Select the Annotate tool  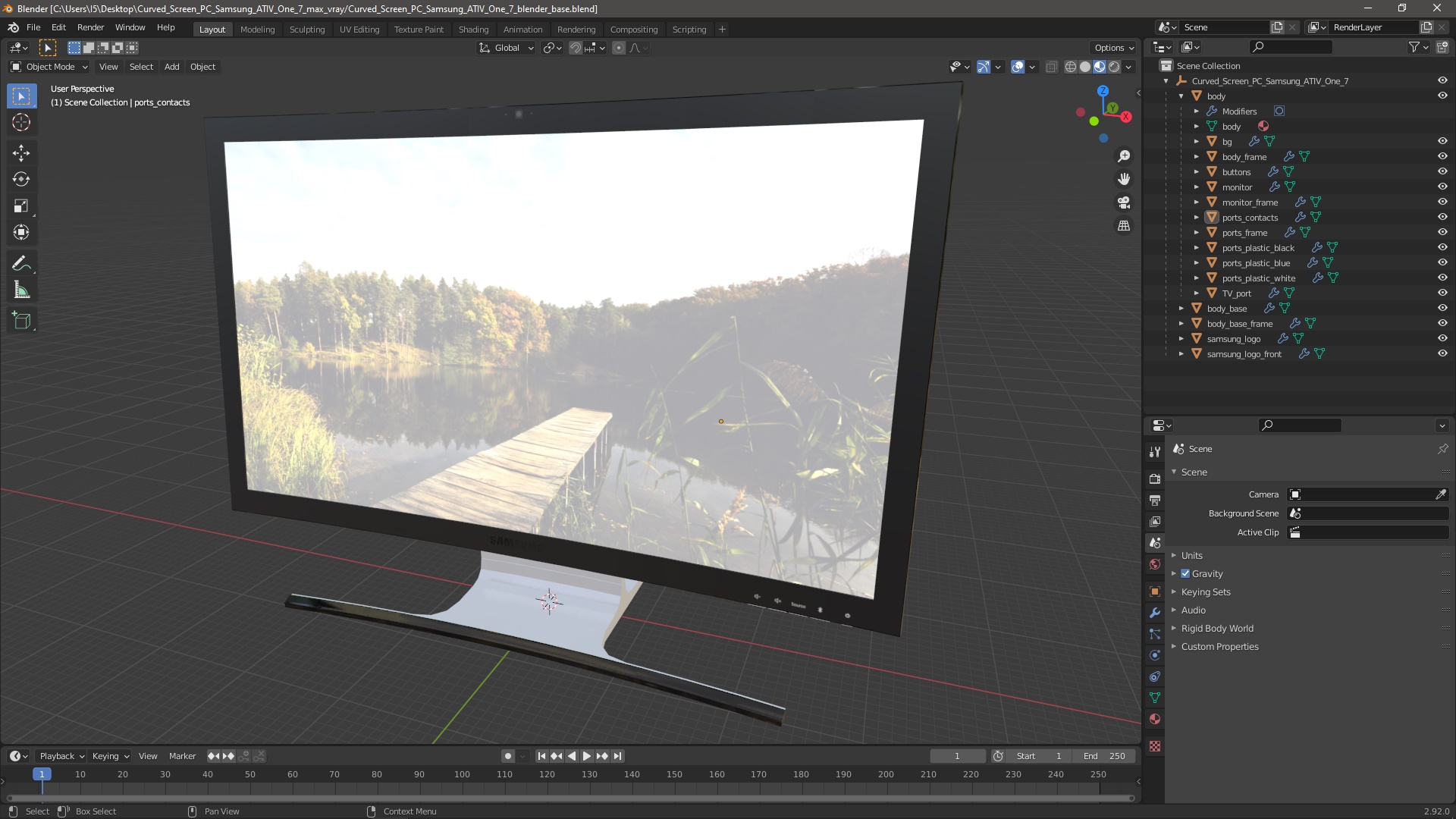point(21,264)
